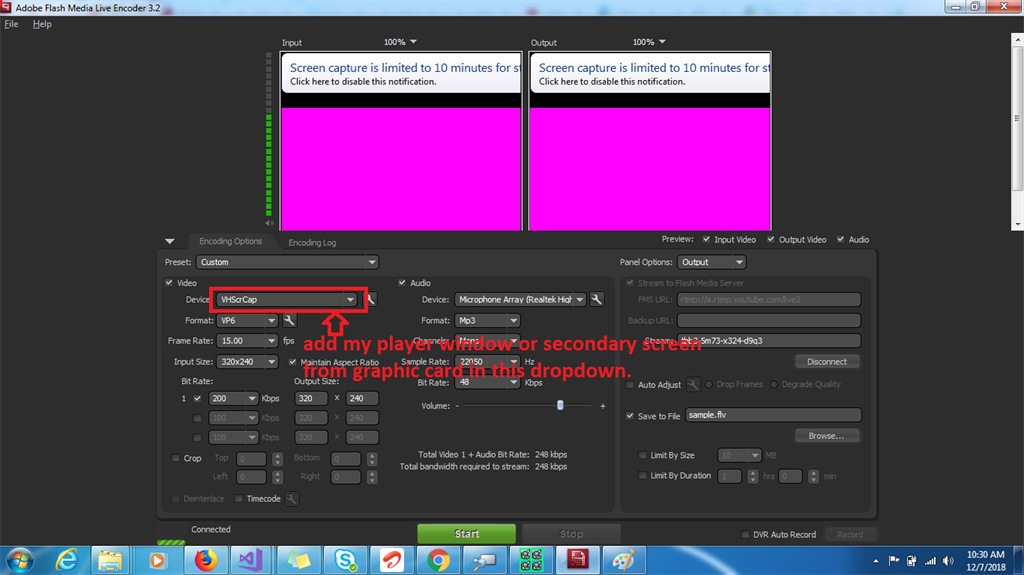Click the input notification disable message

coord(363,82)
